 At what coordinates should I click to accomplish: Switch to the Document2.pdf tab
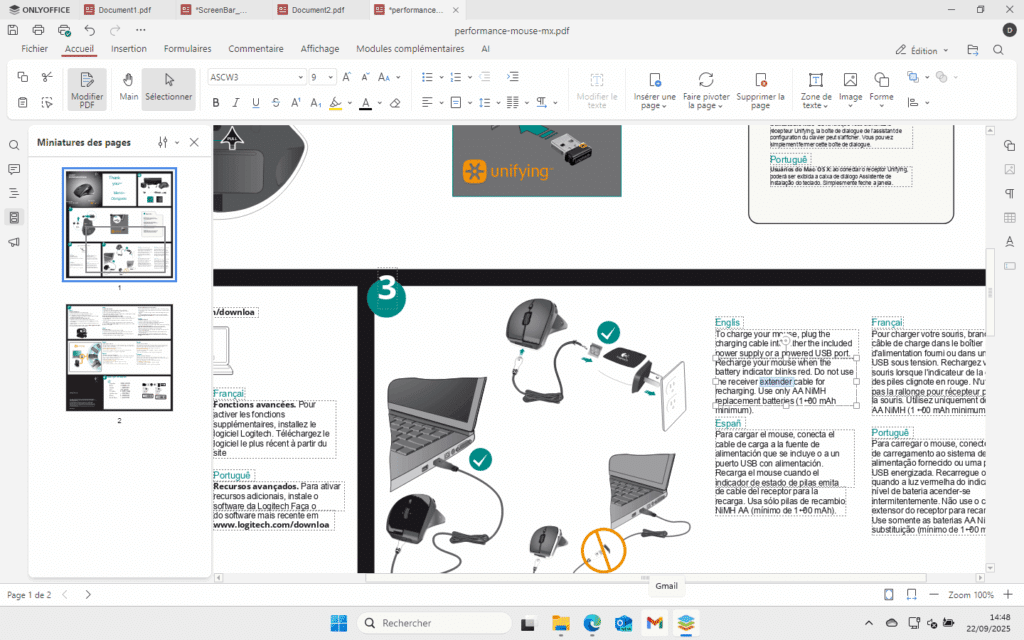click(x=317, y=10)
